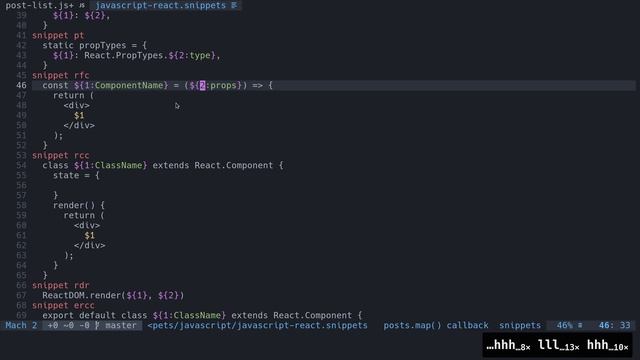Click 'ComponentName' placeholder on line 46
This screenshot has width=640, height=360.
(x=129, y=85)
